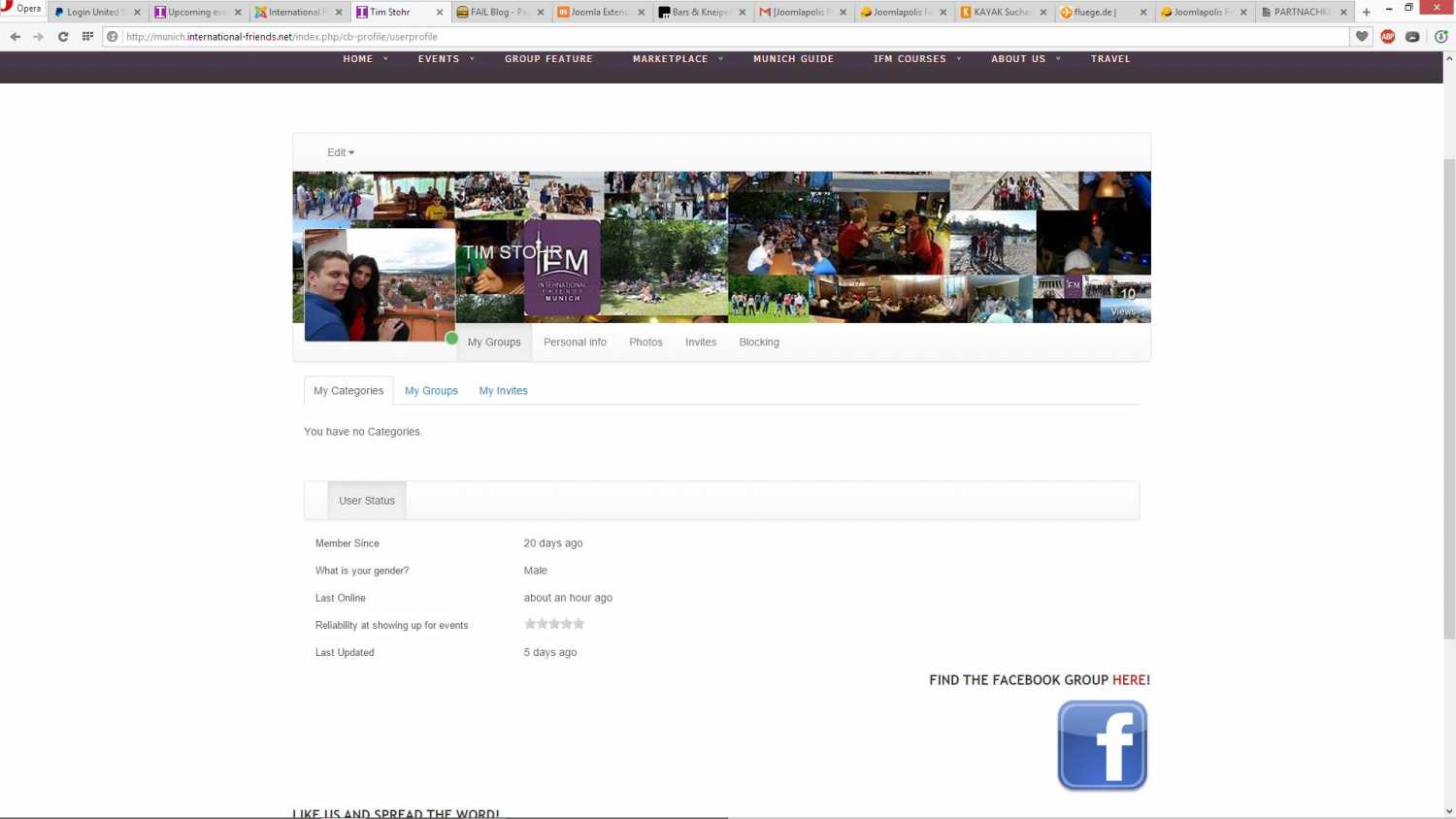1456x819 pixels.
Task: Switch to the Upcoming events tab
Action: 197,12
